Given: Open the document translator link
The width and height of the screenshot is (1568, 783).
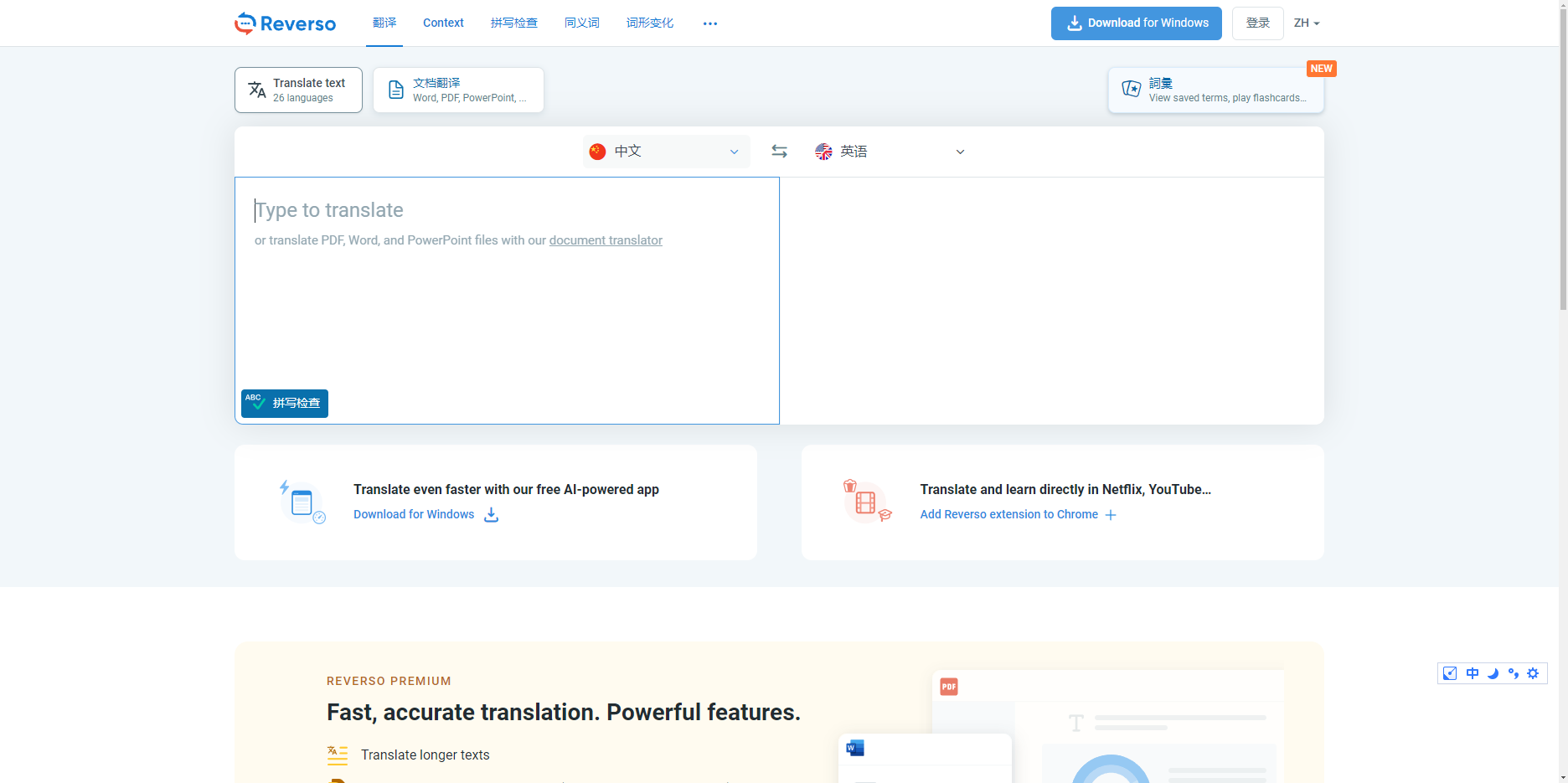Looking at the screenshot, I should point(606,240).
